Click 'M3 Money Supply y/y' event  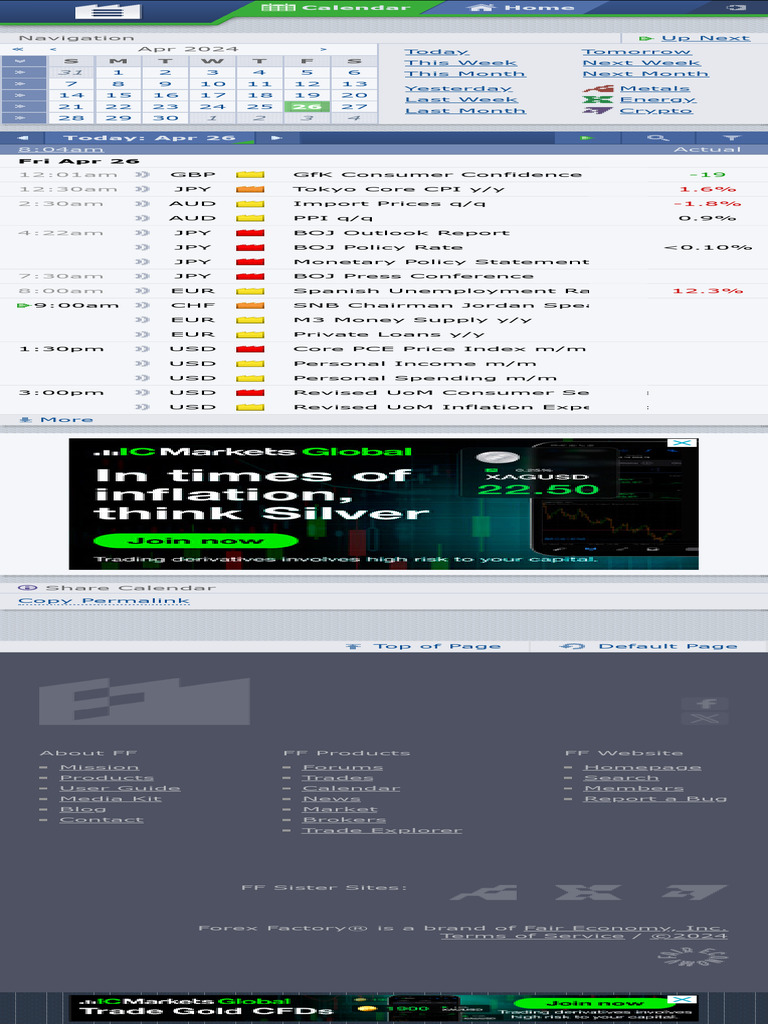[412, 320]
